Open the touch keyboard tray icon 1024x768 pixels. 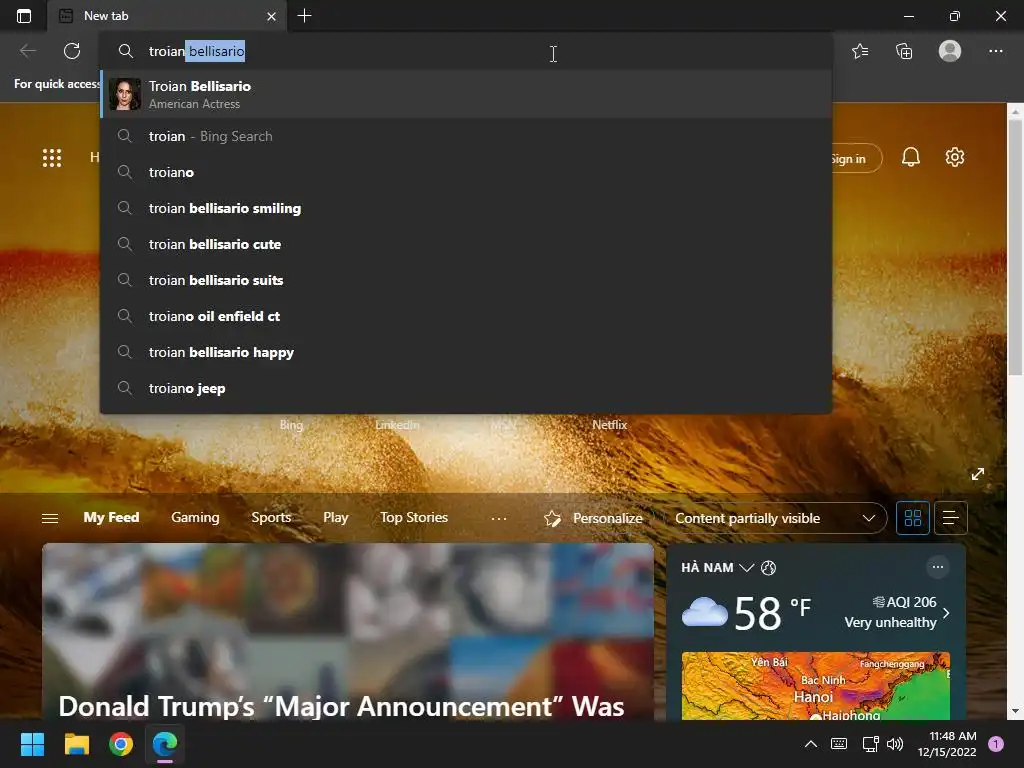[x=839, y=744]
